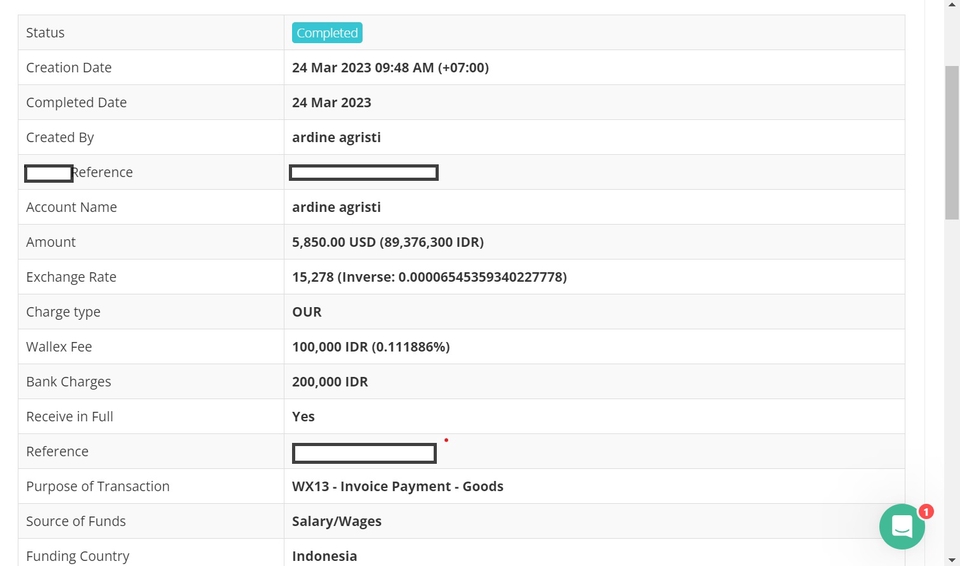
Task: Select the Amount value '5,850.00 USD'
Action: (x=334, y=242)
